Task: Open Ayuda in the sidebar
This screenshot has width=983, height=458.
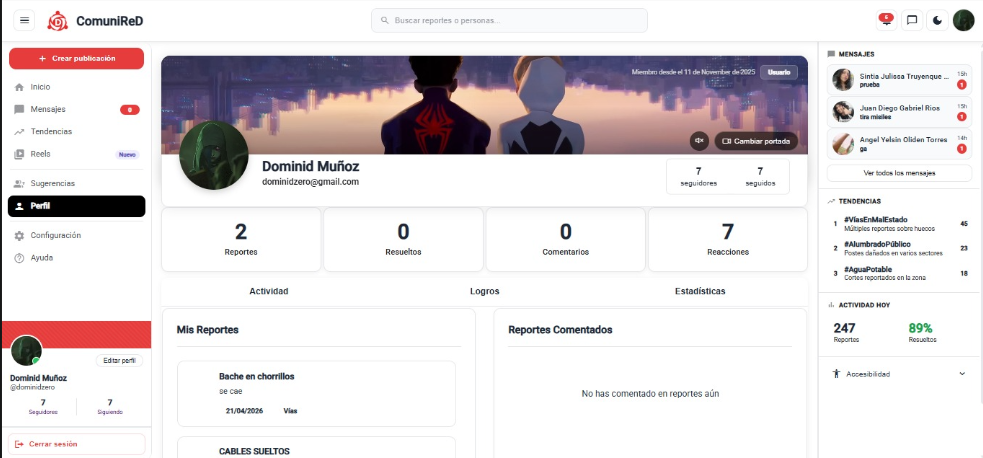Action: click(x=76, y=258)
